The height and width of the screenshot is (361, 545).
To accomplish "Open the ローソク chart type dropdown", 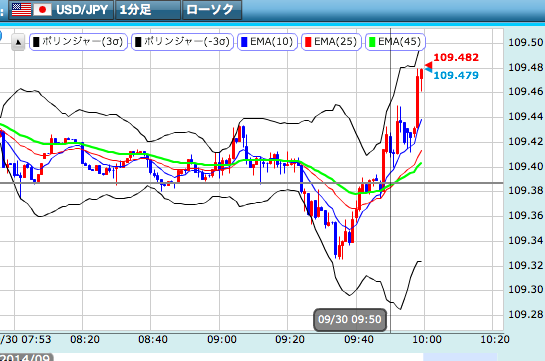I will (212, 10).
